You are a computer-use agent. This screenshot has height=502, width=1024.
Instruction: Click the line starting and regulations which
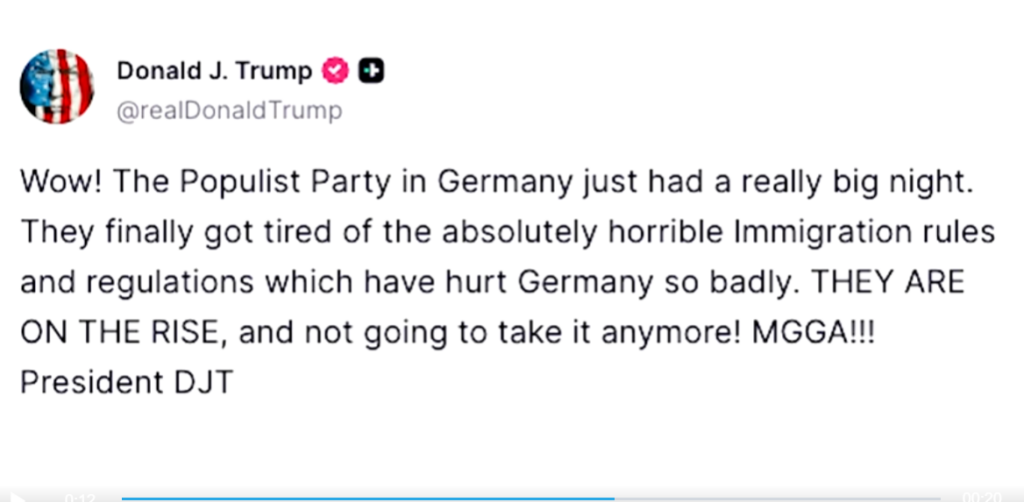[492, 283]
